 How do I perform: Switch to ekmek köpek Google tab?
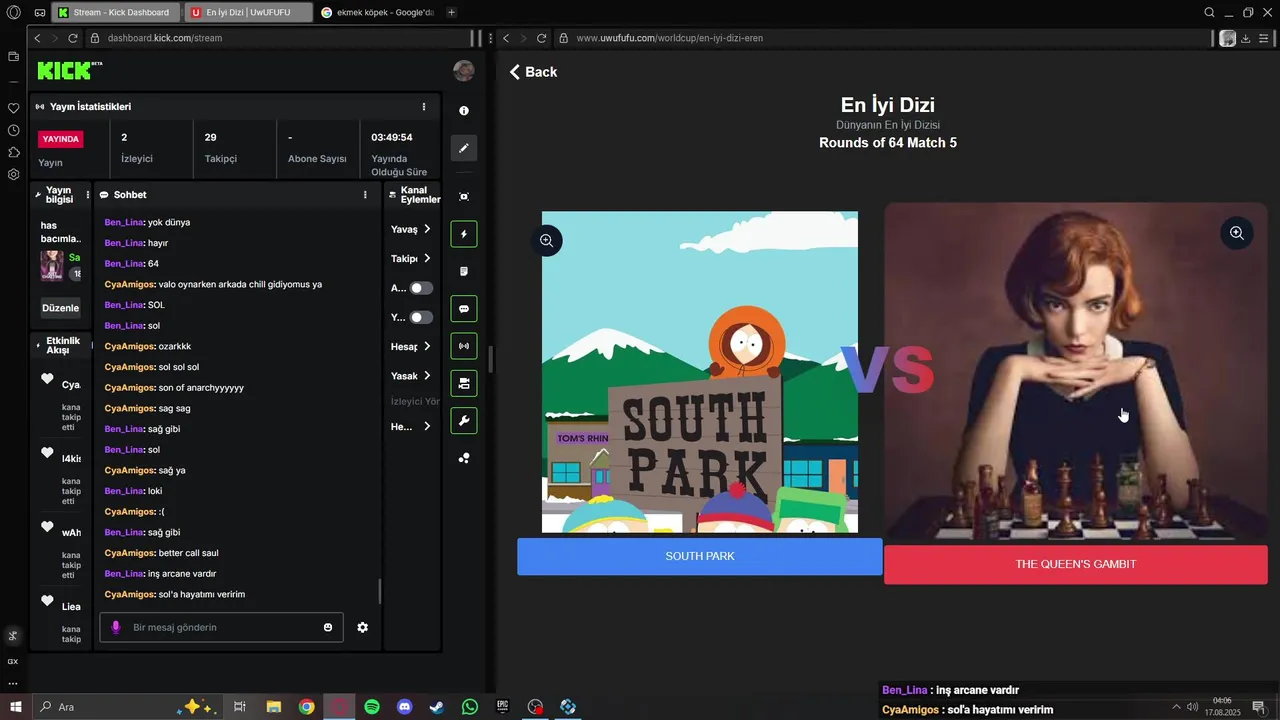coord(378,12)
